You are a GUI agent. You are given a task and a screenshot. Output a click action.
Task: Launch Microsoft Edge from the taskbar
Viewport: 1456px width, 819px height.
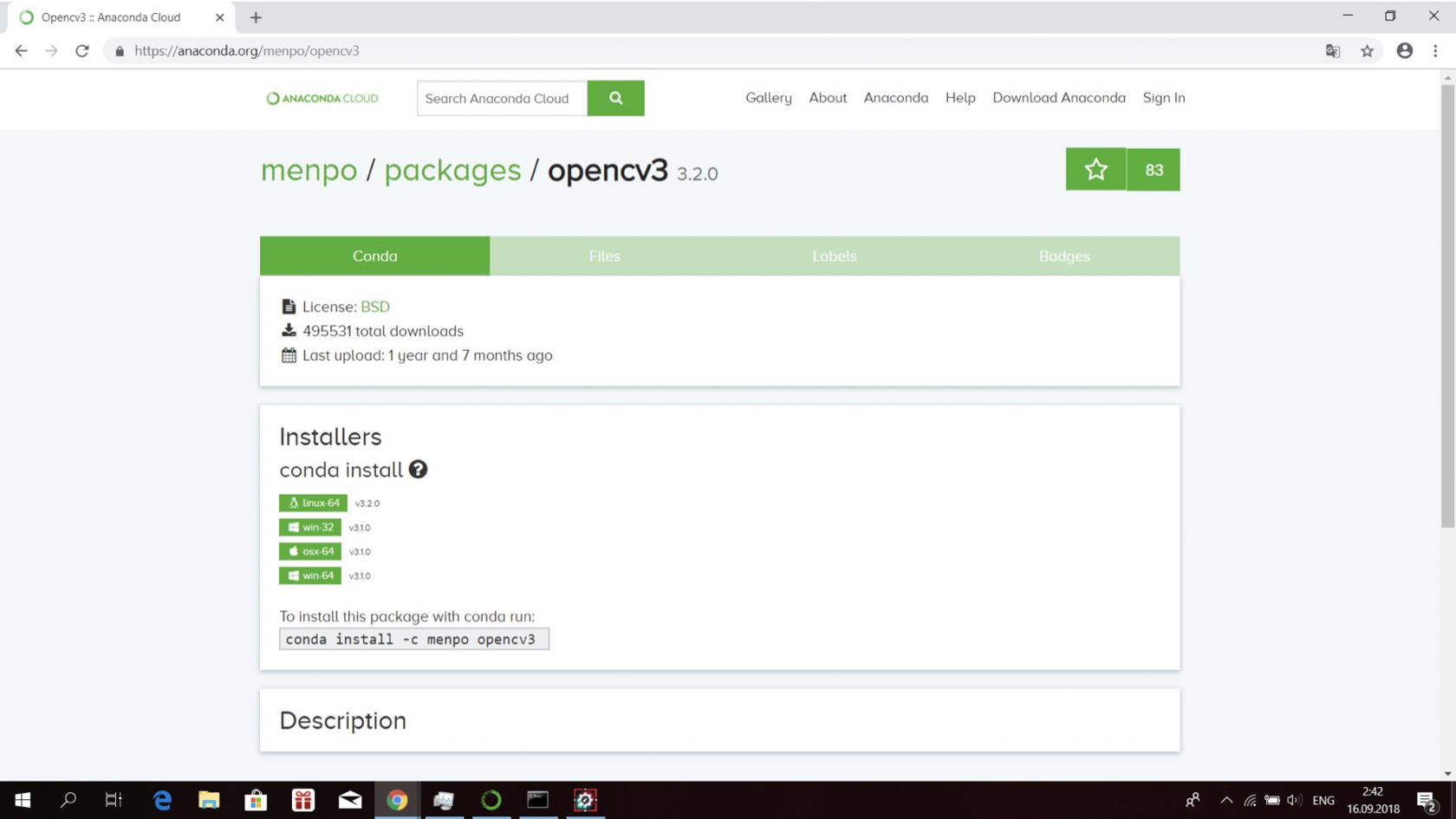pyautogui.click(x=162, y=800)
